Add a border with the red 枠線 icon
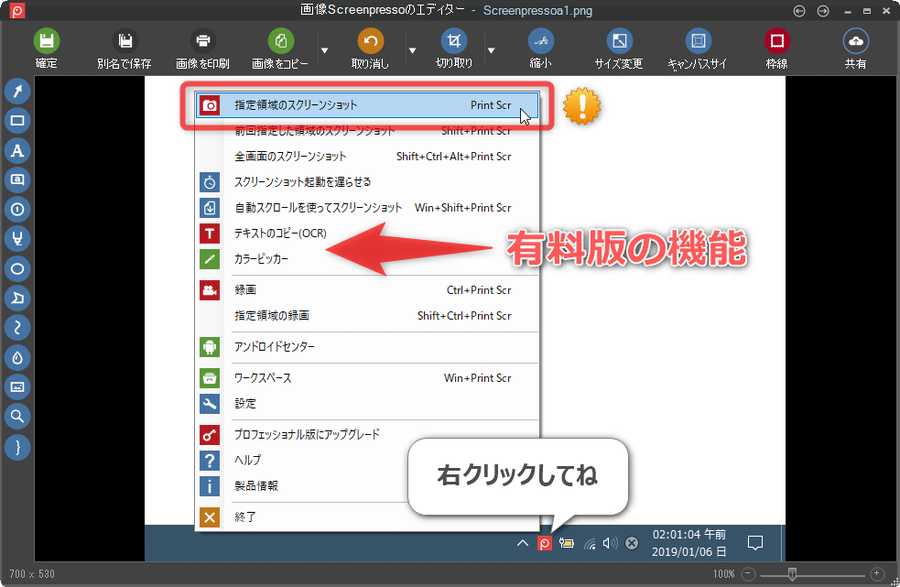Image resolution: width=900 pixels, height=587 pixels. [x=777, y=41]
